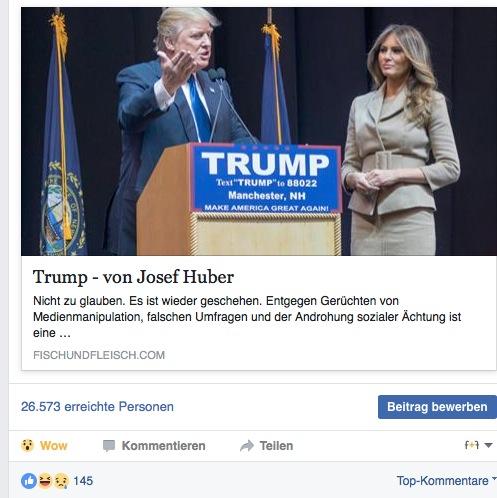The image size is (497, 498).
Task: Toggle off the active Wow reaction label
Action: 54,446
